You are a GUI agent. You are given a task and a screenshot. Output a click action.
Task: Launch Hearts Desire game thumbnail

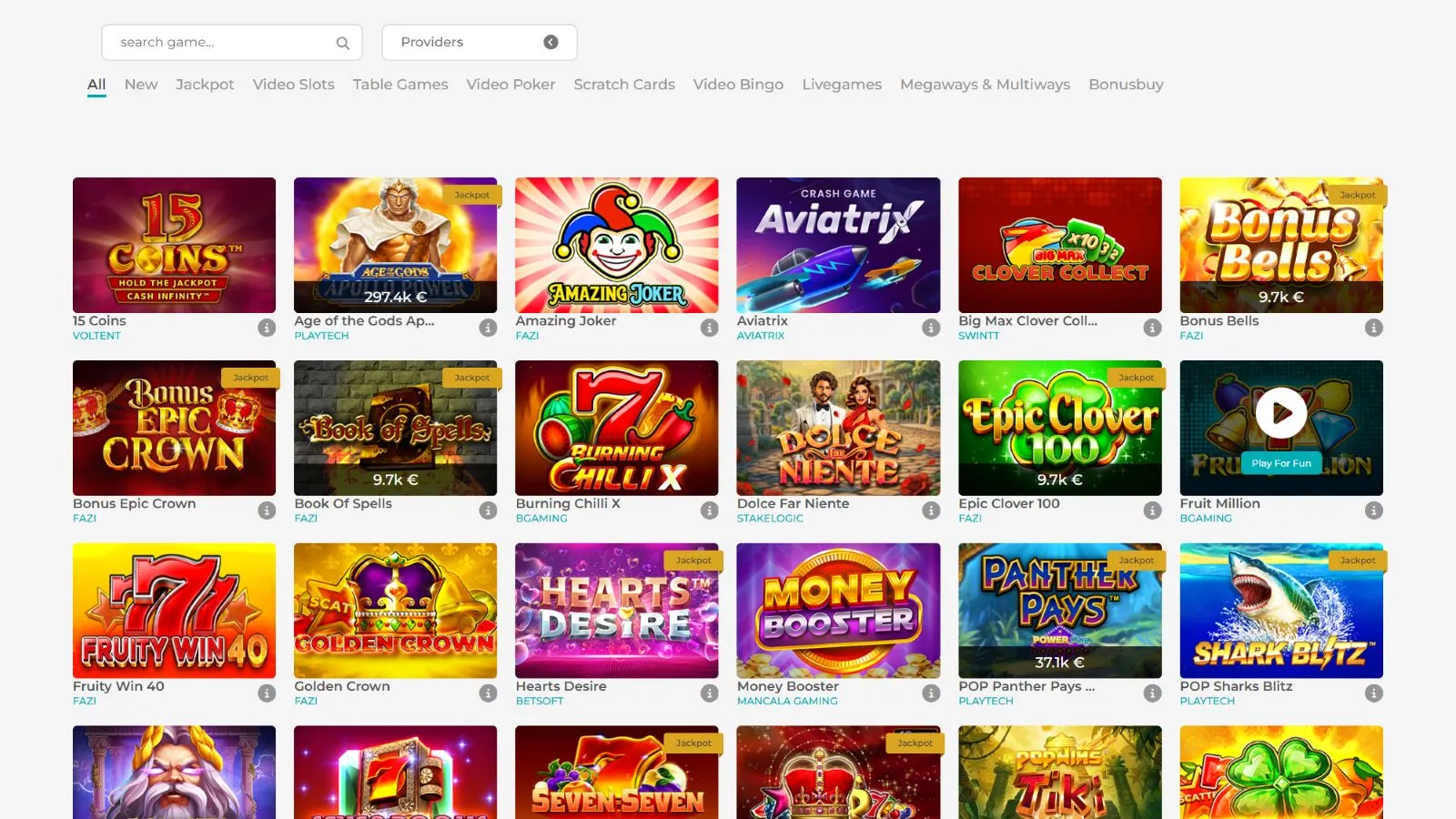[x=616, y=611]
